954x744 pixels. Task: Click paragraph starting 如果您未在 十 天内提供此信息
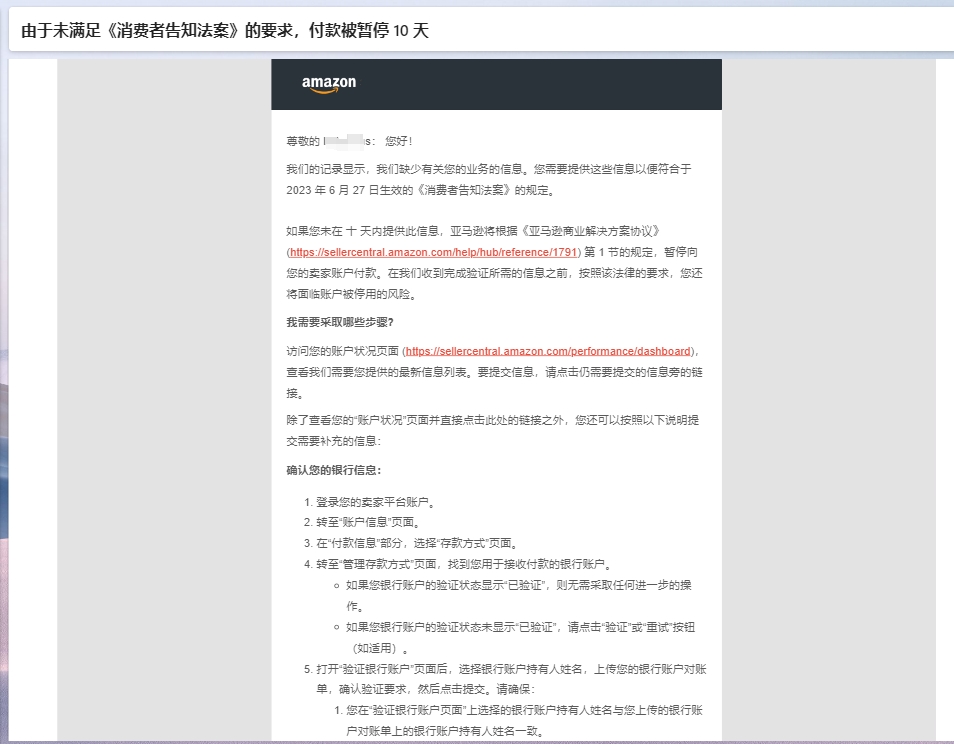[x=494, y=263]
